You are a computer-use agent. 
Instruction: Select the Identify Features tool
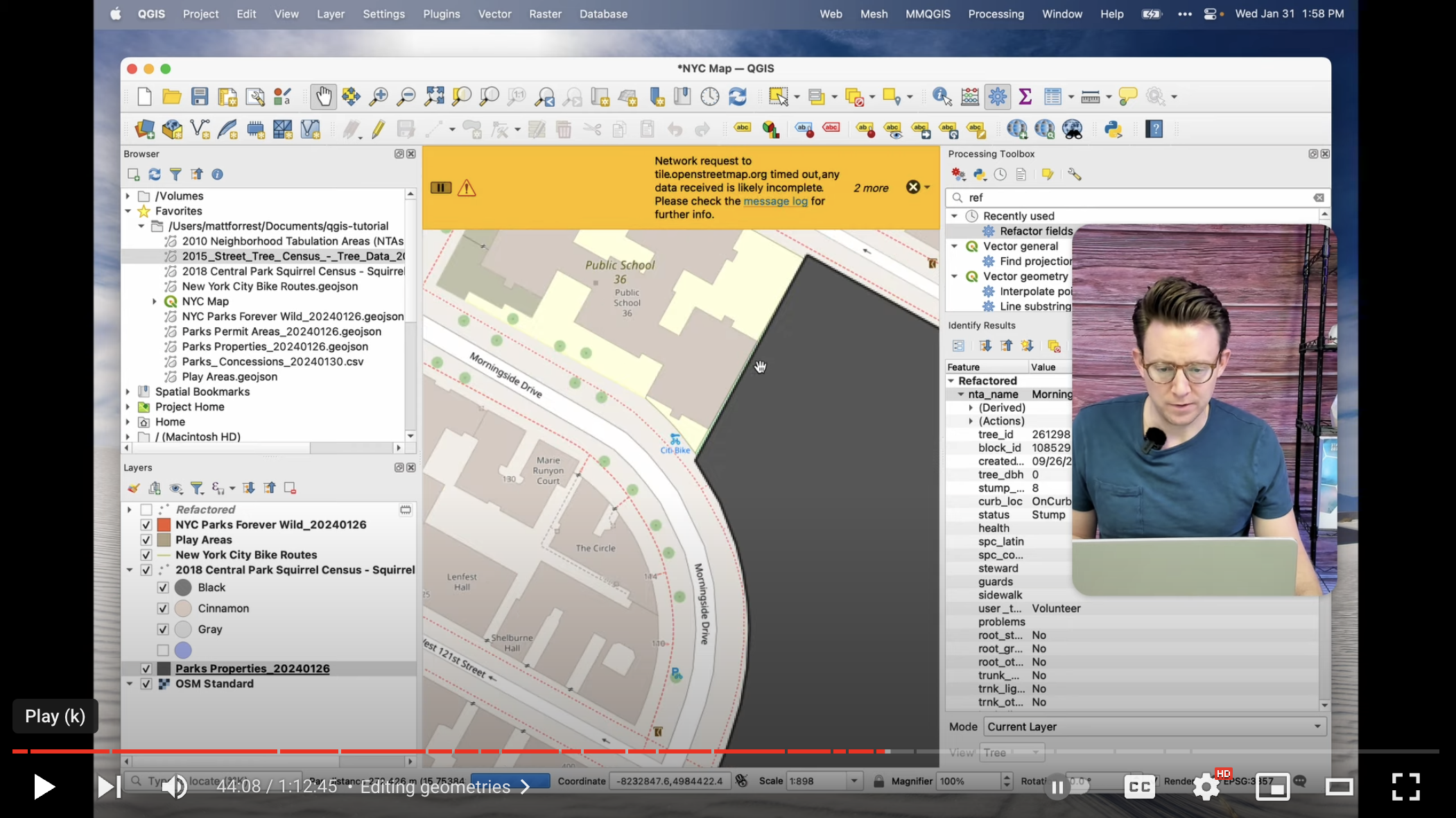click(x=942, y=96)
